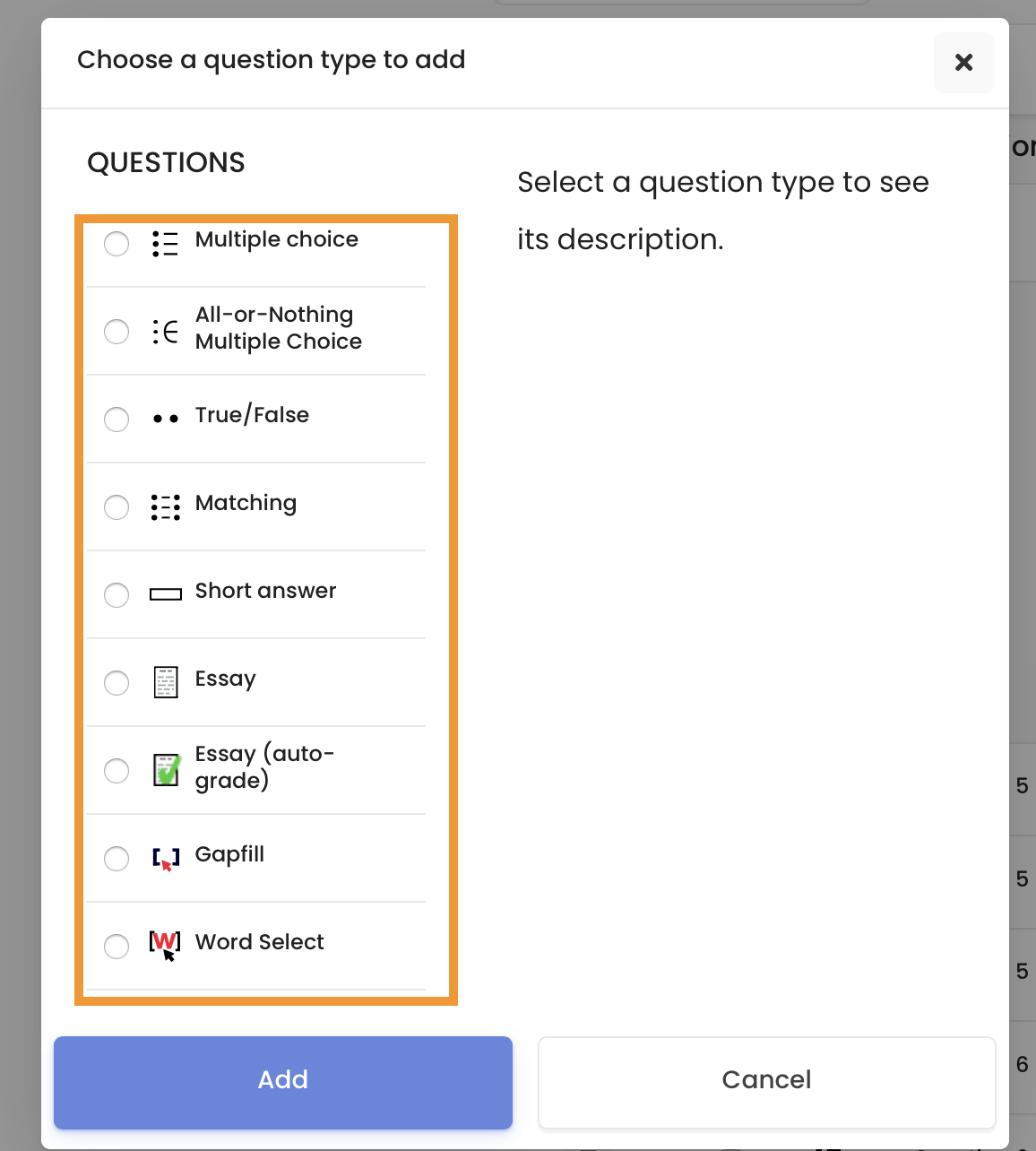
Task: Click the Matching question icon
Action: tap(165, 507)
